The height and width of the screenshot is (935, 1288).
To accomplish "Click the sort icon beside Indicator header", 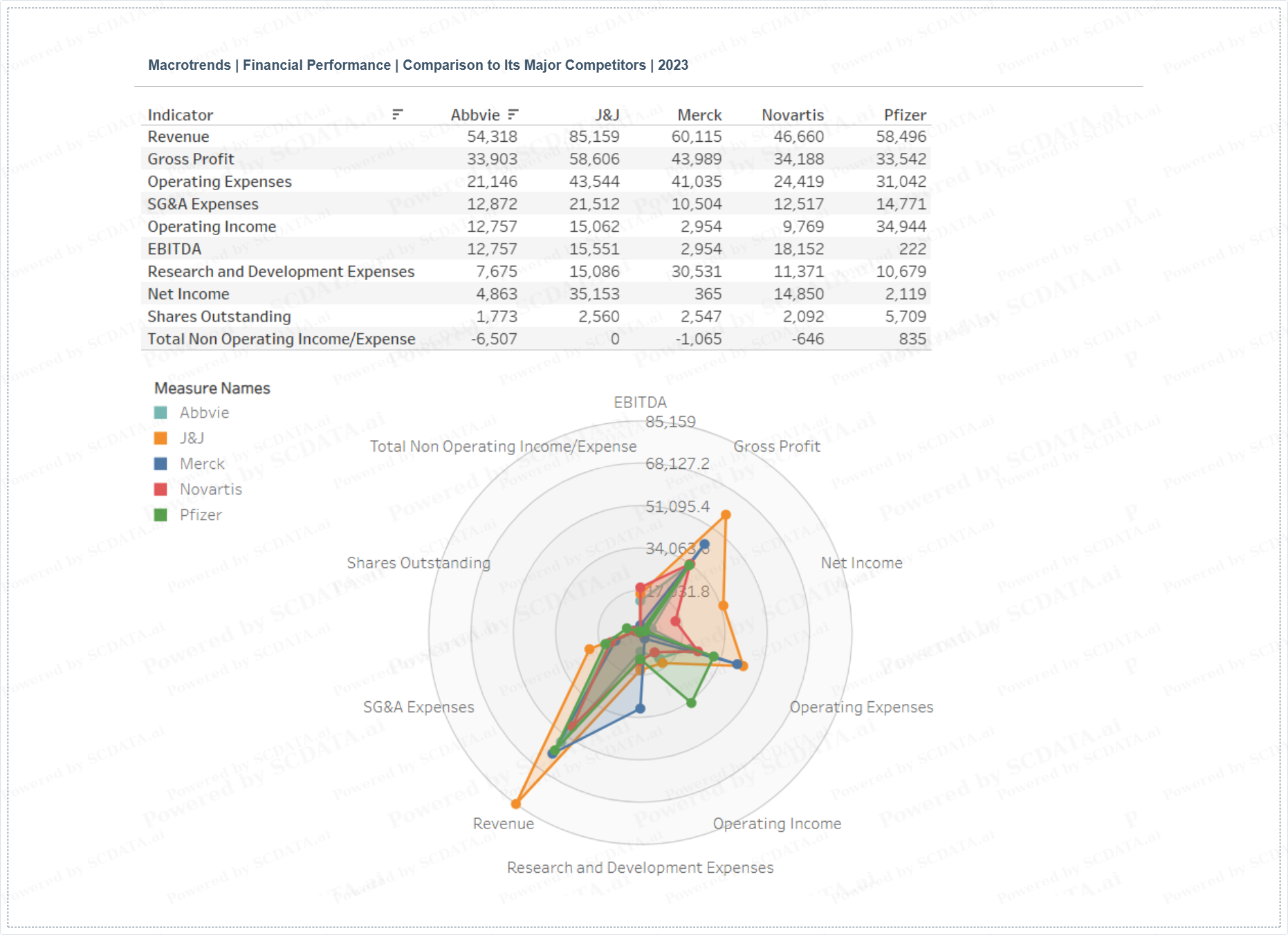I will point(397,114).
